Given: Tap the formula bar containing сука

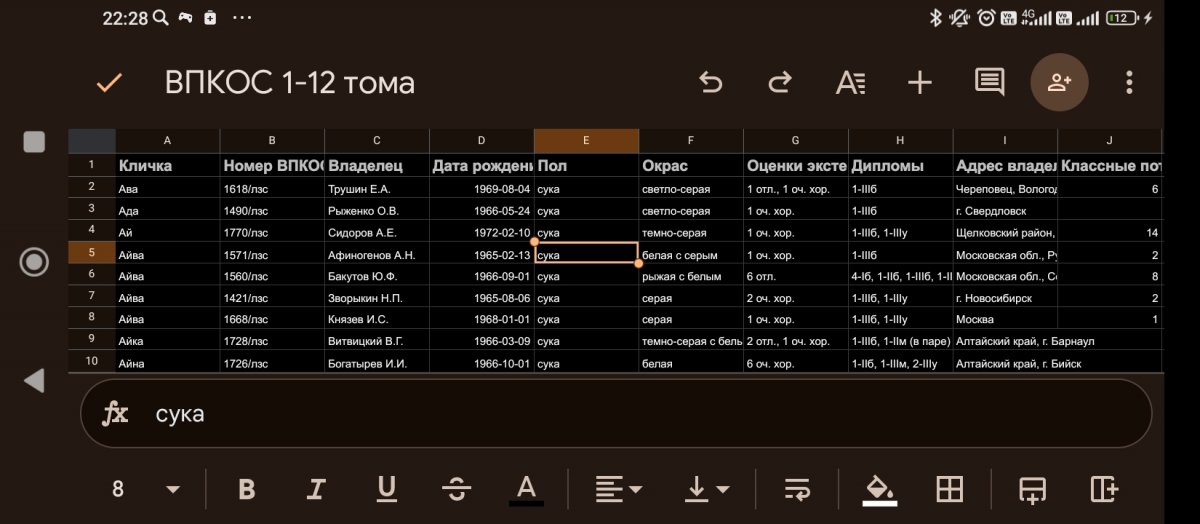Looking at the screenshot, I should point(616,413).
